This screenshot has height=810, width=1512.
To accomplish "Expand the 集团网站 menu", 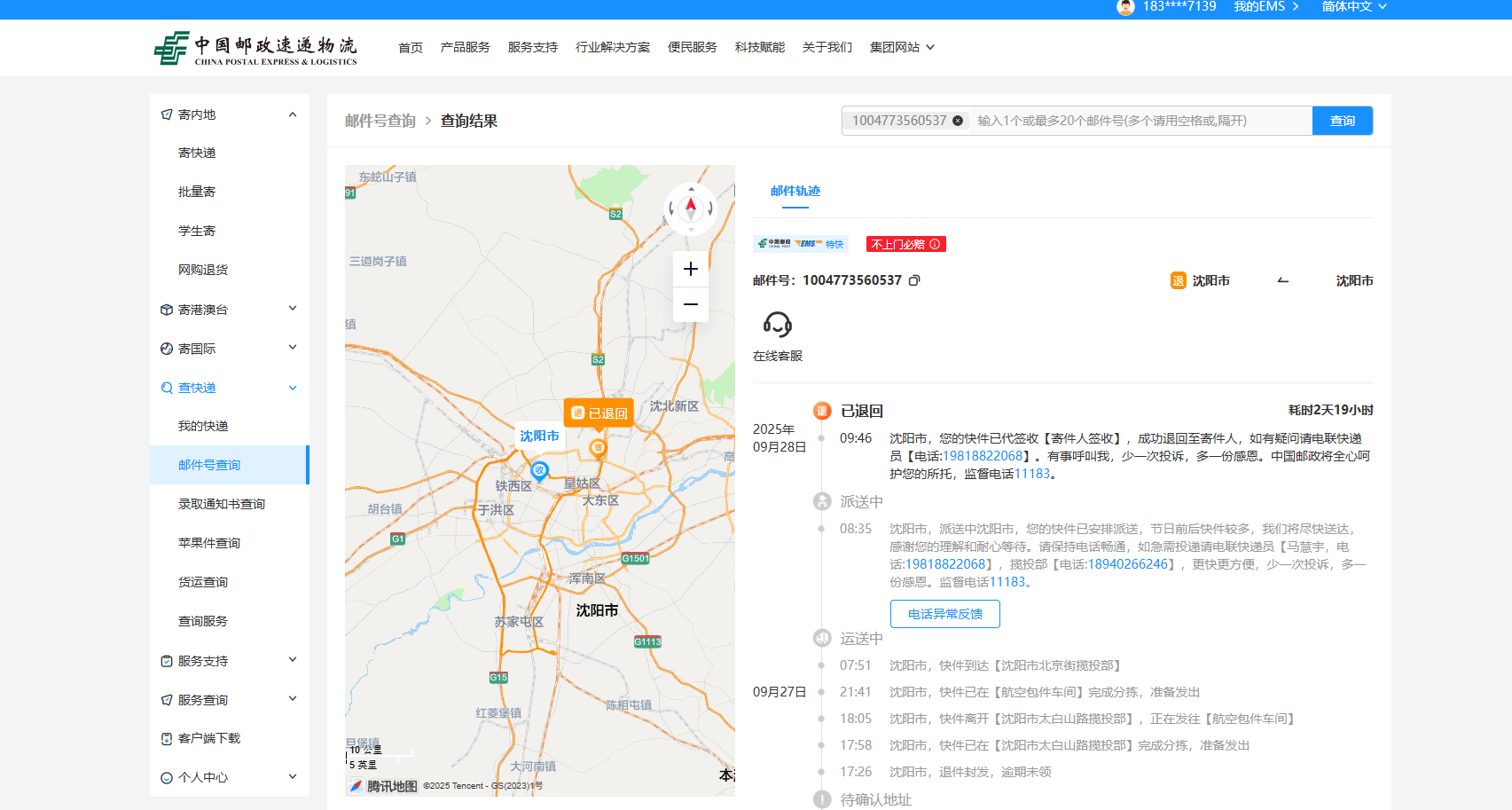I will click(902, 47).
